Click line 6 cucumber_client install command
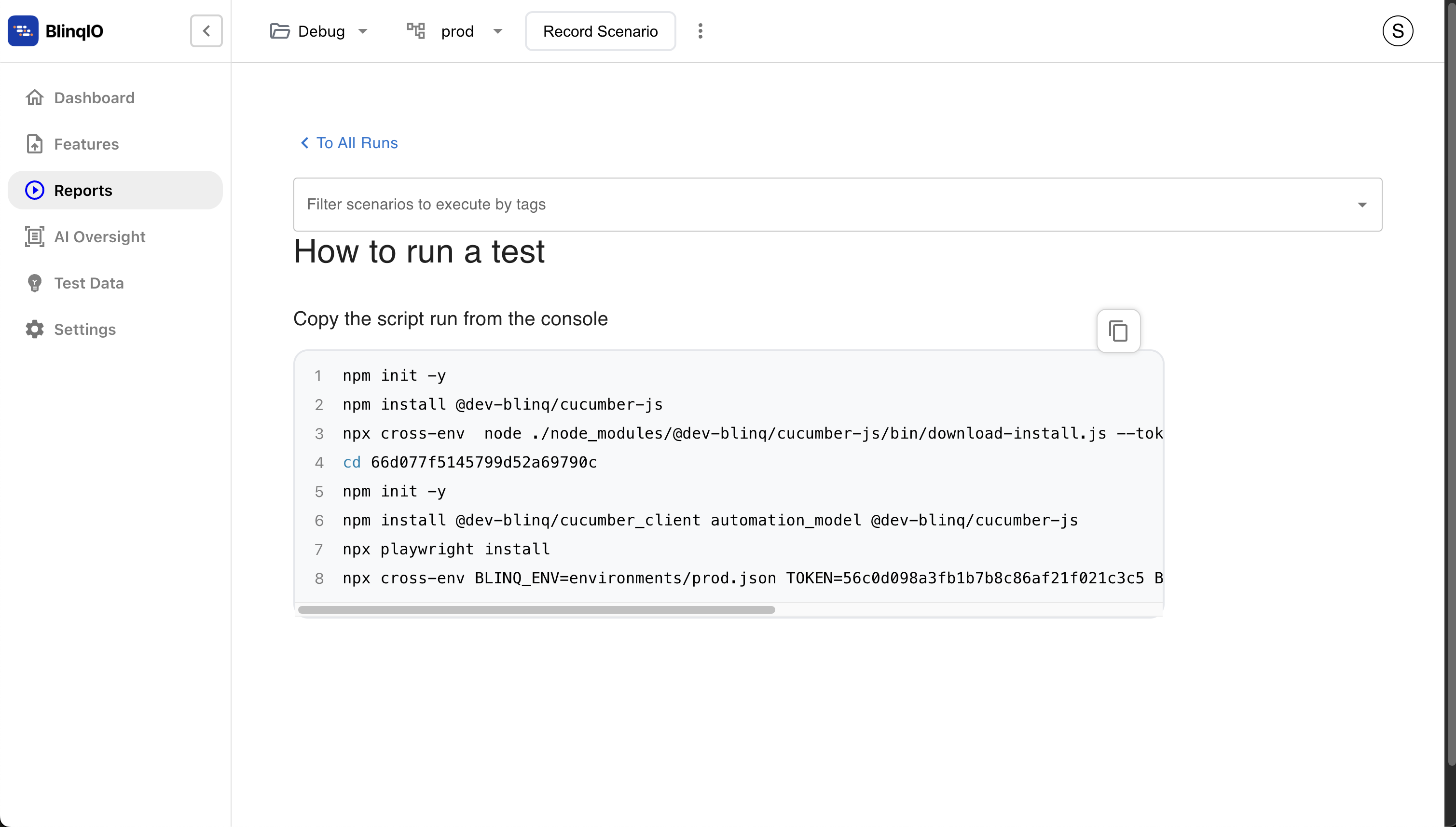1456x827 pixels. [710, 520]
